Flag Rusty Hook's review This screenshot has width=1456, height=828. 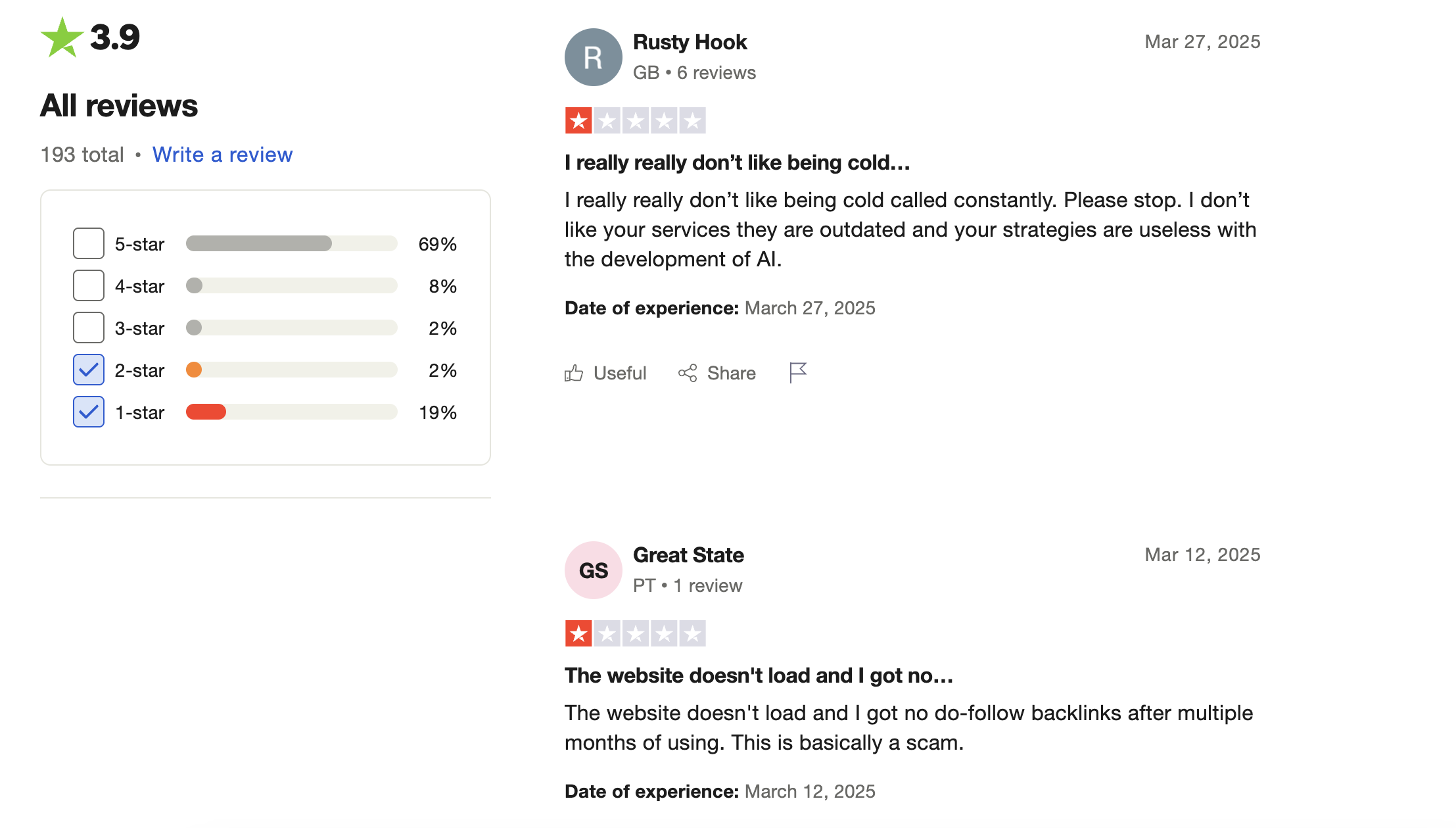(797, 373)
